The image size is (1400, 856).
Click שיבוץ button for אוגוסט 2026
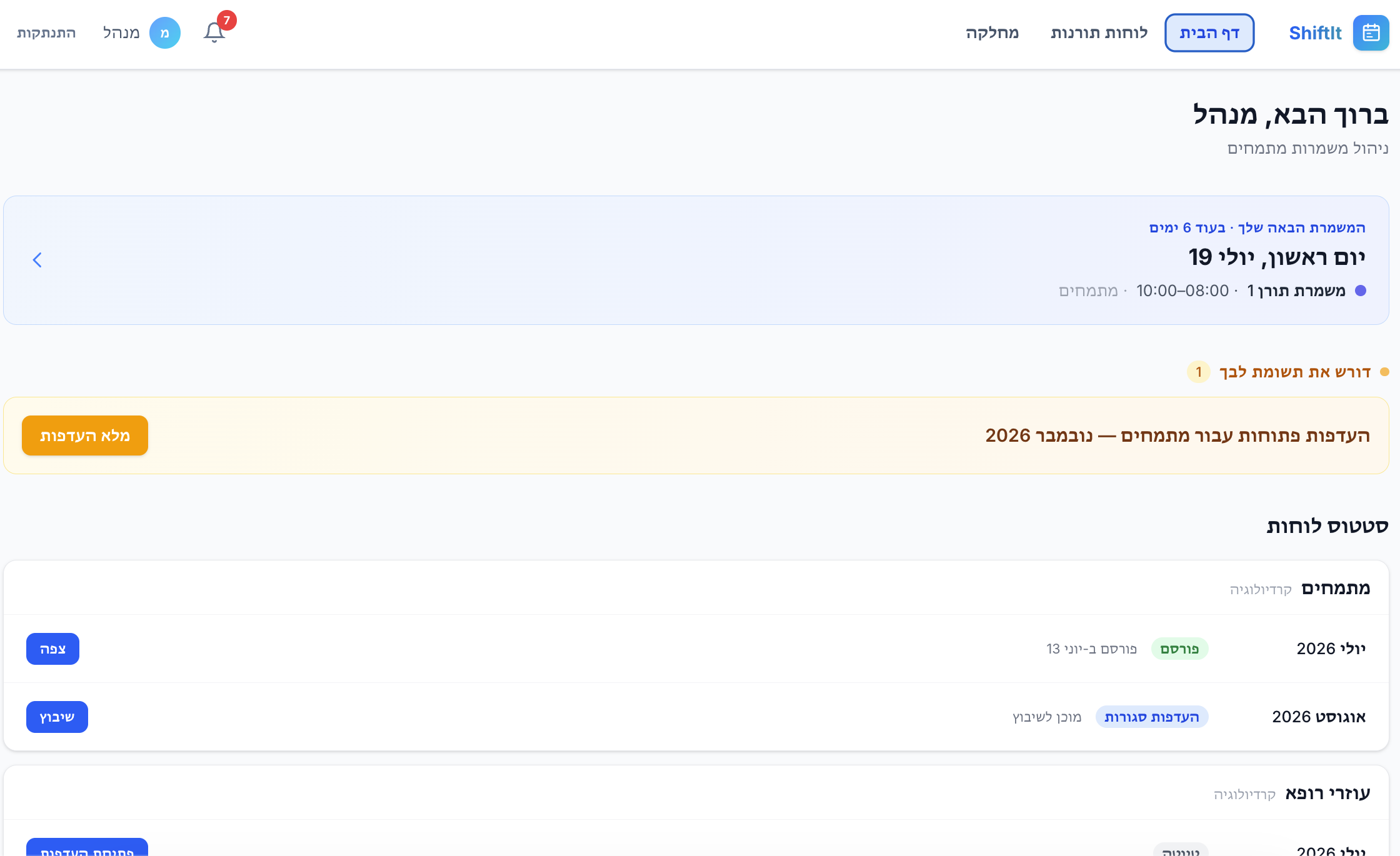tap(57, 717)
